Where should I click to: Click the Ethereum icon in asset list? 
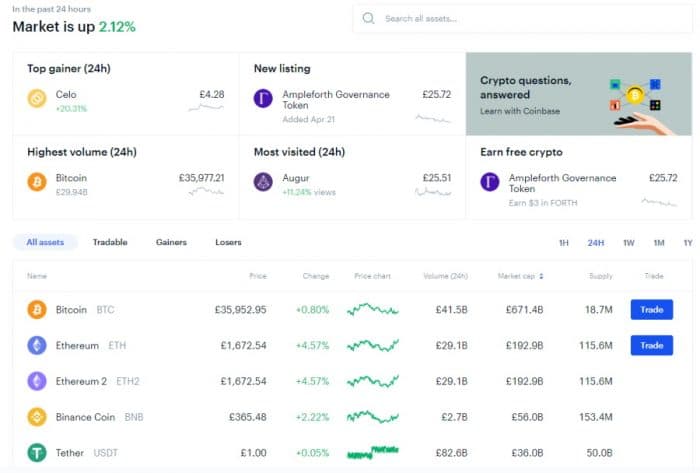point(37,345)
